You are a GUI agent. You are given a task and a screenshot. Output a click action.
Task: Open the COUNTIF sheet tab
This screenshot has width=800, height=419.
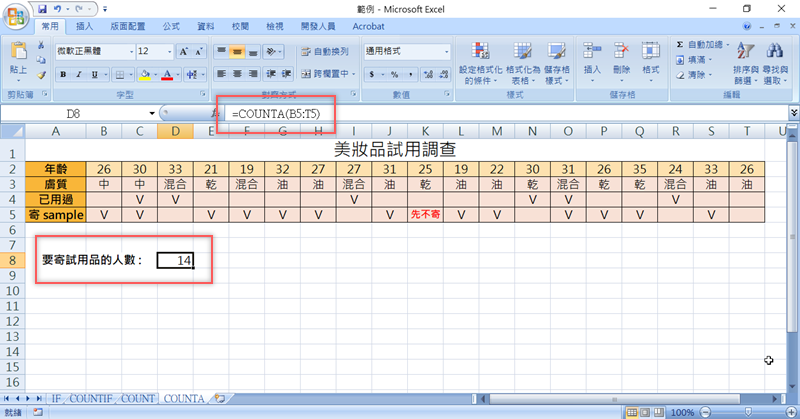pos(91,399)
